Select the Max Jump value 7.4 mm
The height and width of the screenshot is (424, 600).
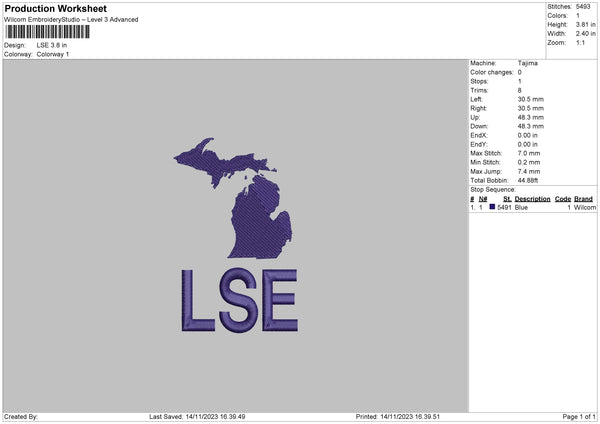click(529, 171)
